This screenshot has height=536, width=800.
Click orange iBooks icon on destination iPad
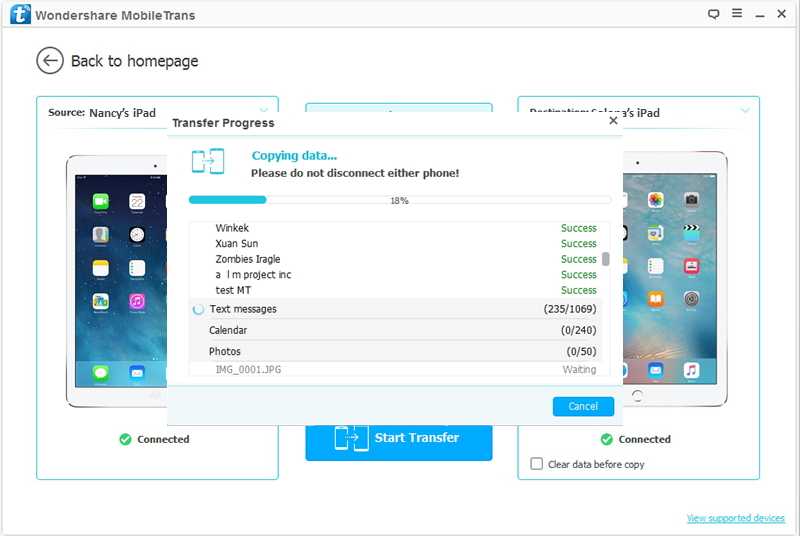(656, 299)
